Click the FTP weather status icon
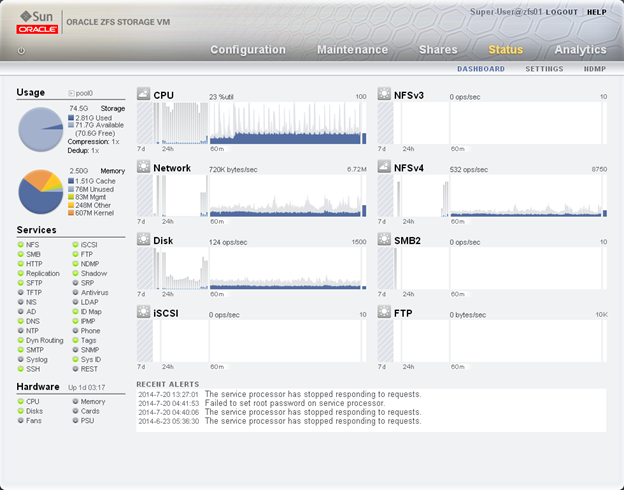Image resolution: width=624 pixels, height=490 pixels. tap(384, 312)
